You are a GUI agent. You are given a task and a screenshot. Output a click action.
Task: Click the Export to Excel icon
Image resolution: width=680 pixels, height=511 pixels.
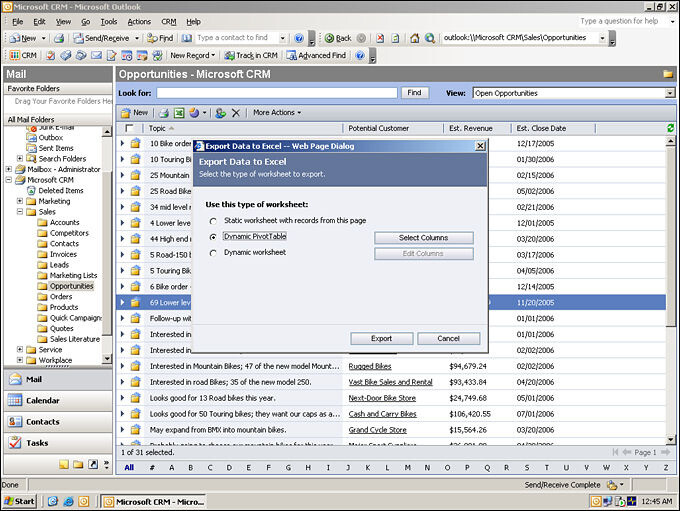click(179, 113)
